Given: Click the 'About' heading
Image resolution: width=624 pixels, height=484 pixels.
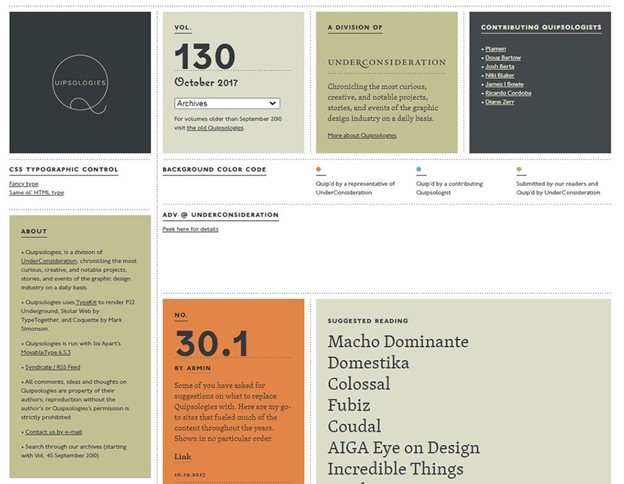Looking at the screenshot, I should click(34, 231).
